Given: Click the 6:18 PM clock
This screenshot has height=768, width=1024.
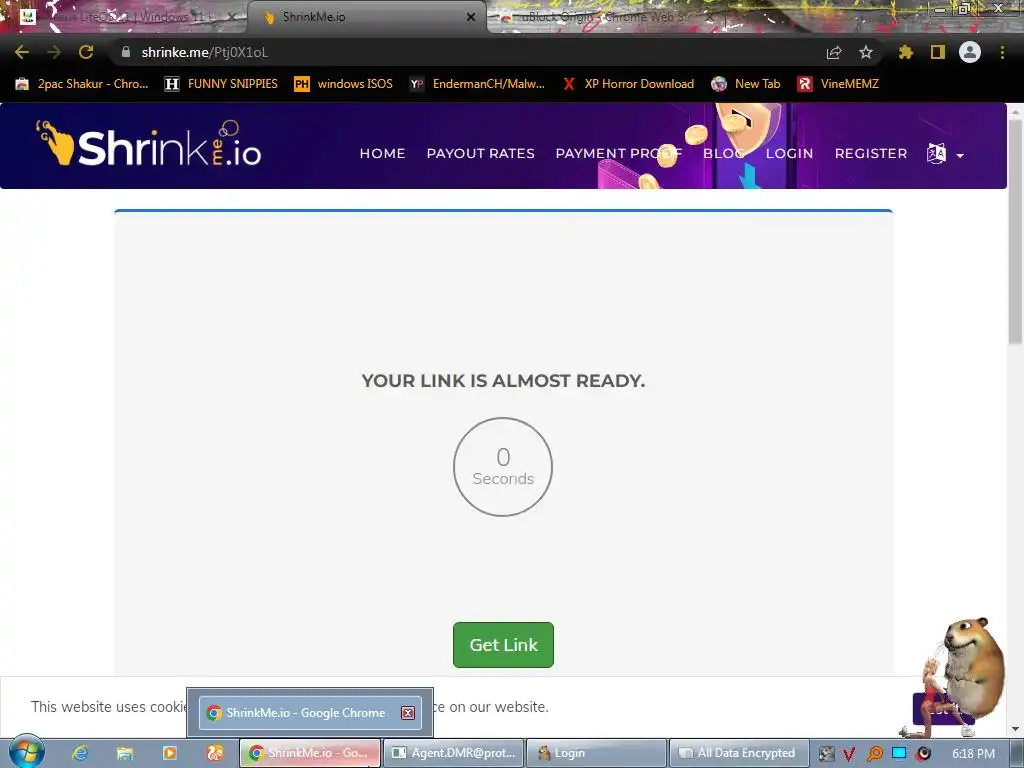Looking at the screenshot, I should pyautogui.click(x=973, y=754).
